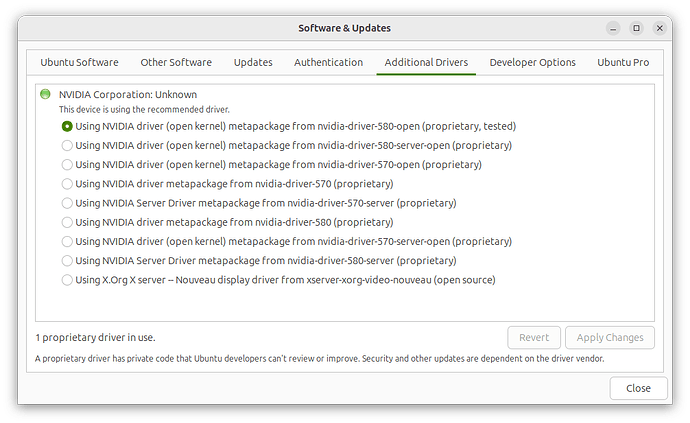The width and height of the screenshot is (690, 423).
Task: Close window using title bar X icon
Action: [660, 28]
